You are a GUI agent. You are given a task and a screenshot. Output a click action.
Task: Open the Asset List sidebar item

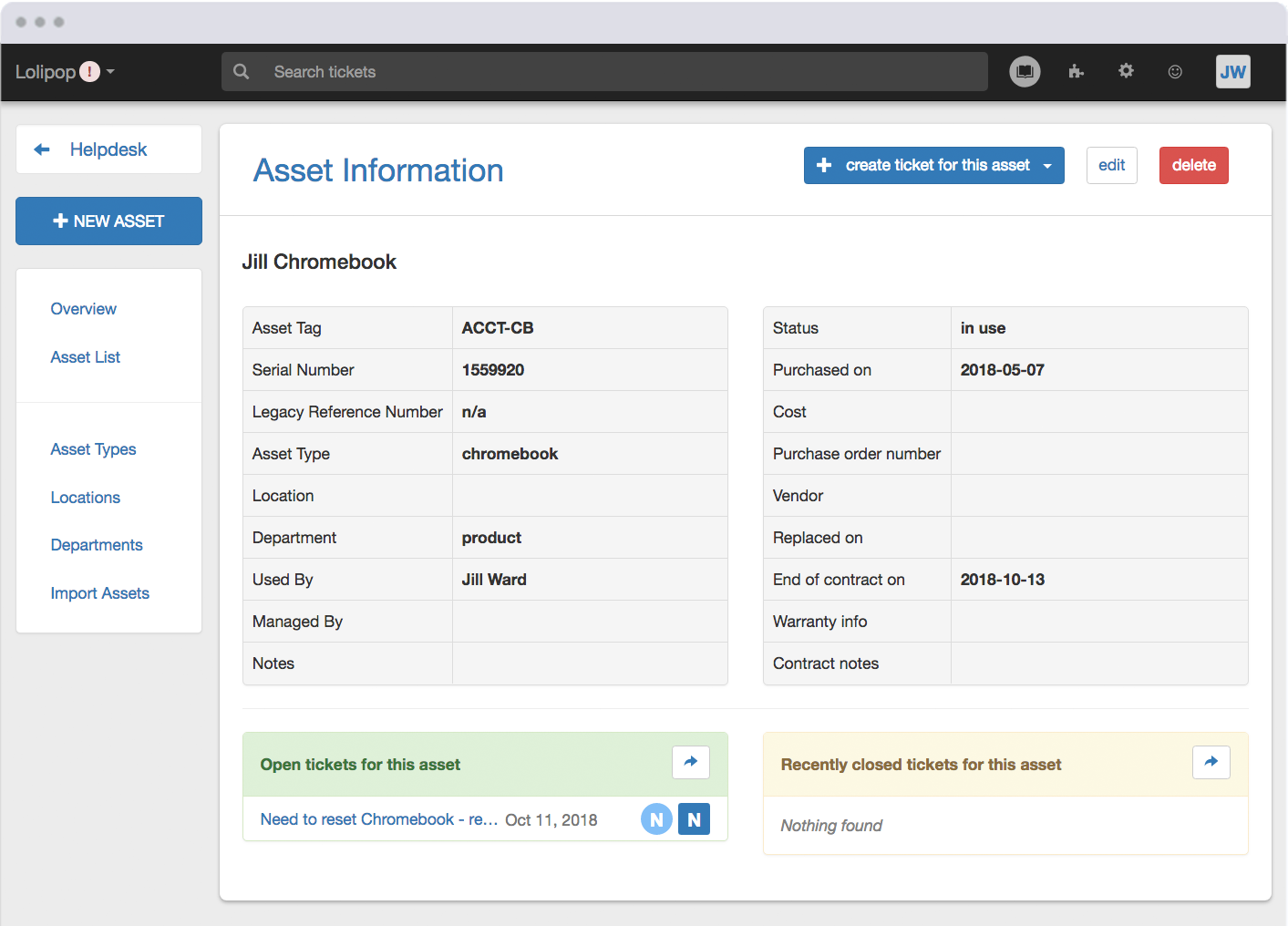click(86, 357)
